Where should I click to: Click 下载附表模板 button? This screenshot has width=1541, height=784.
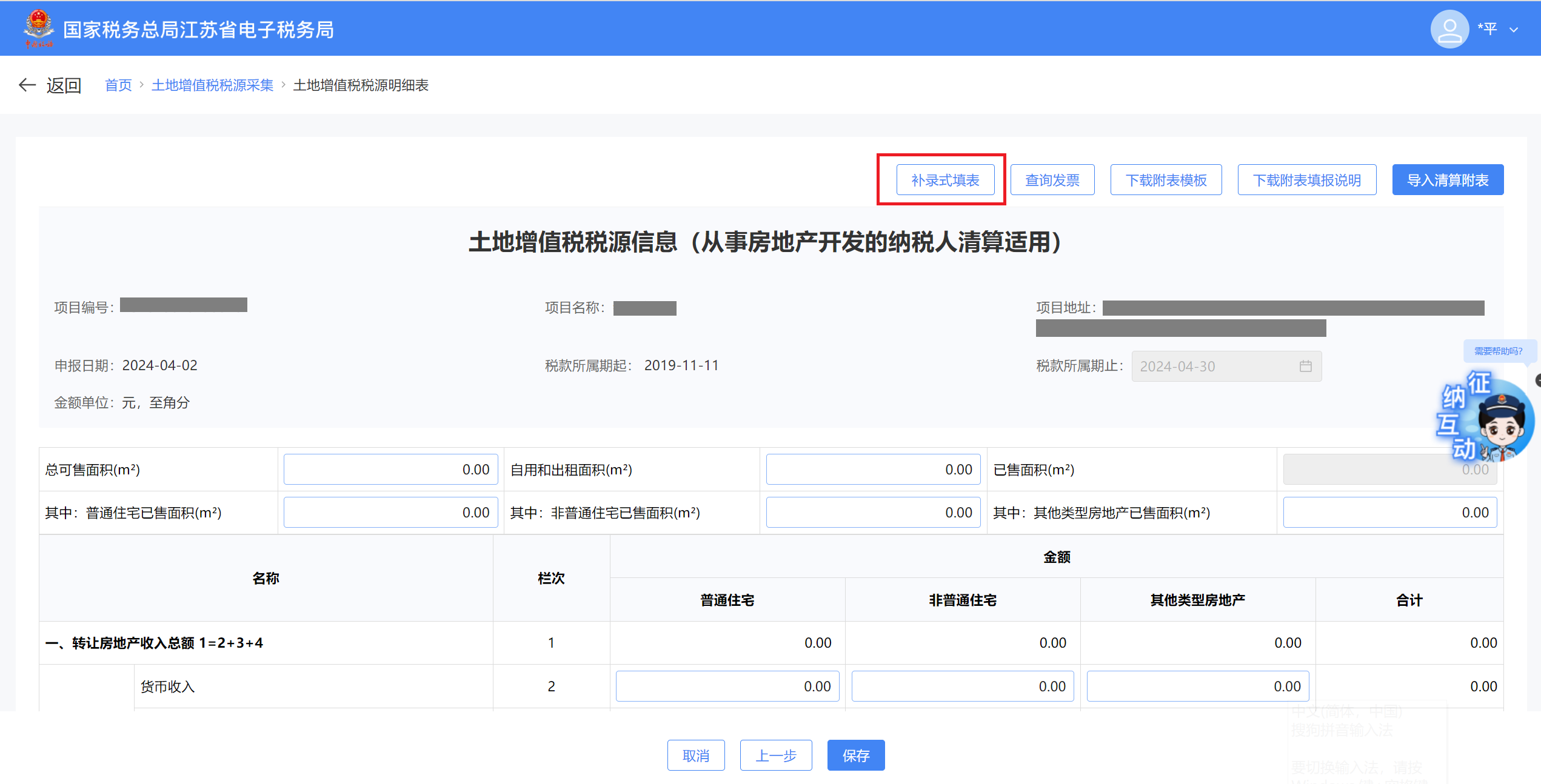(x=1165, y=180)
